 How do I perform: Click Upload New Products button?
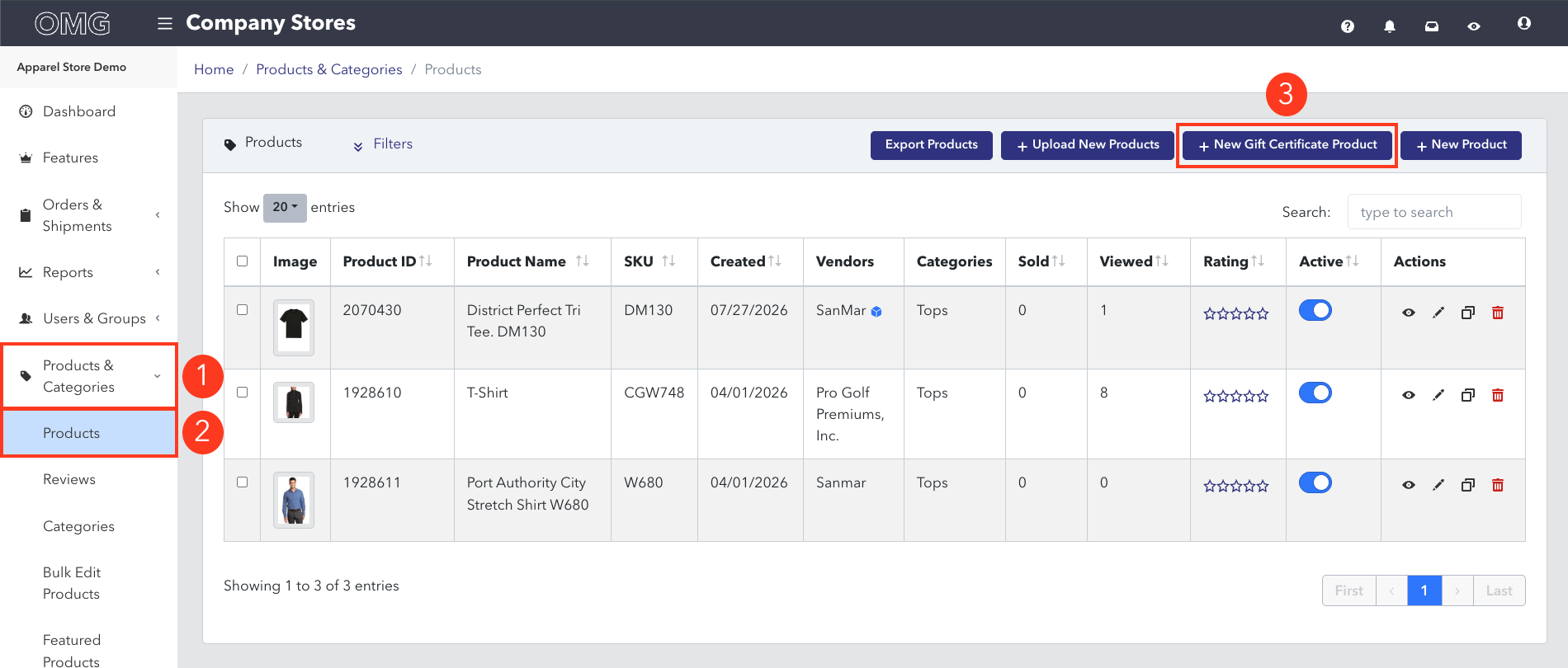pyautogui.click(x=1088, y=145)
